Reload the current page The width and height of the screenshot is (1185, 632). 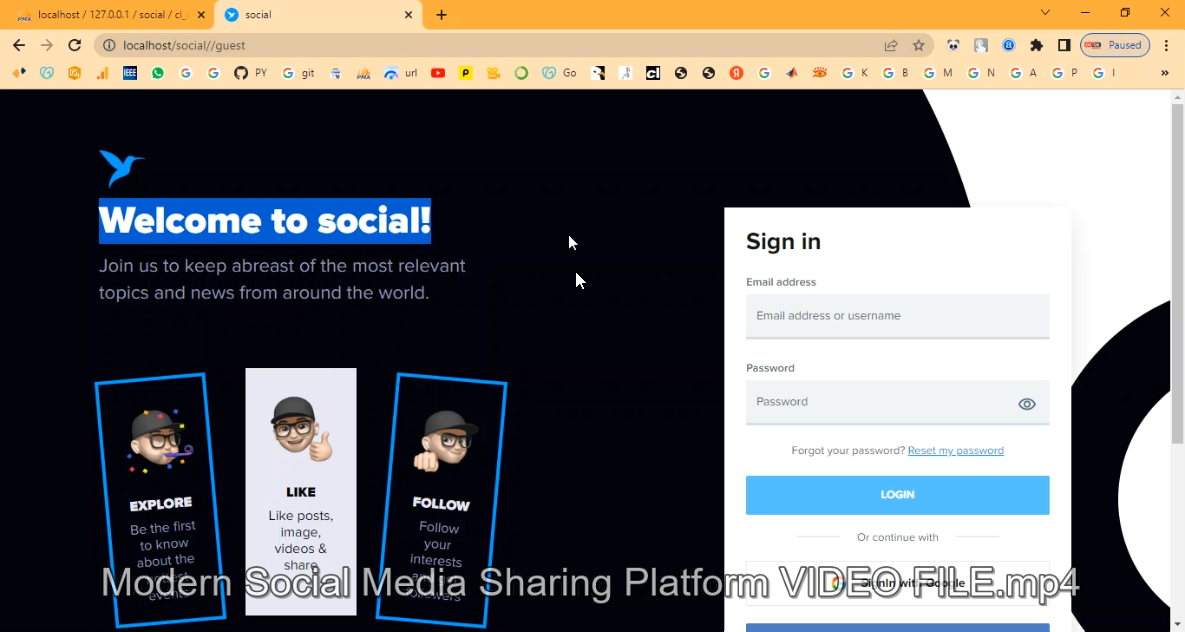(74, 45)
